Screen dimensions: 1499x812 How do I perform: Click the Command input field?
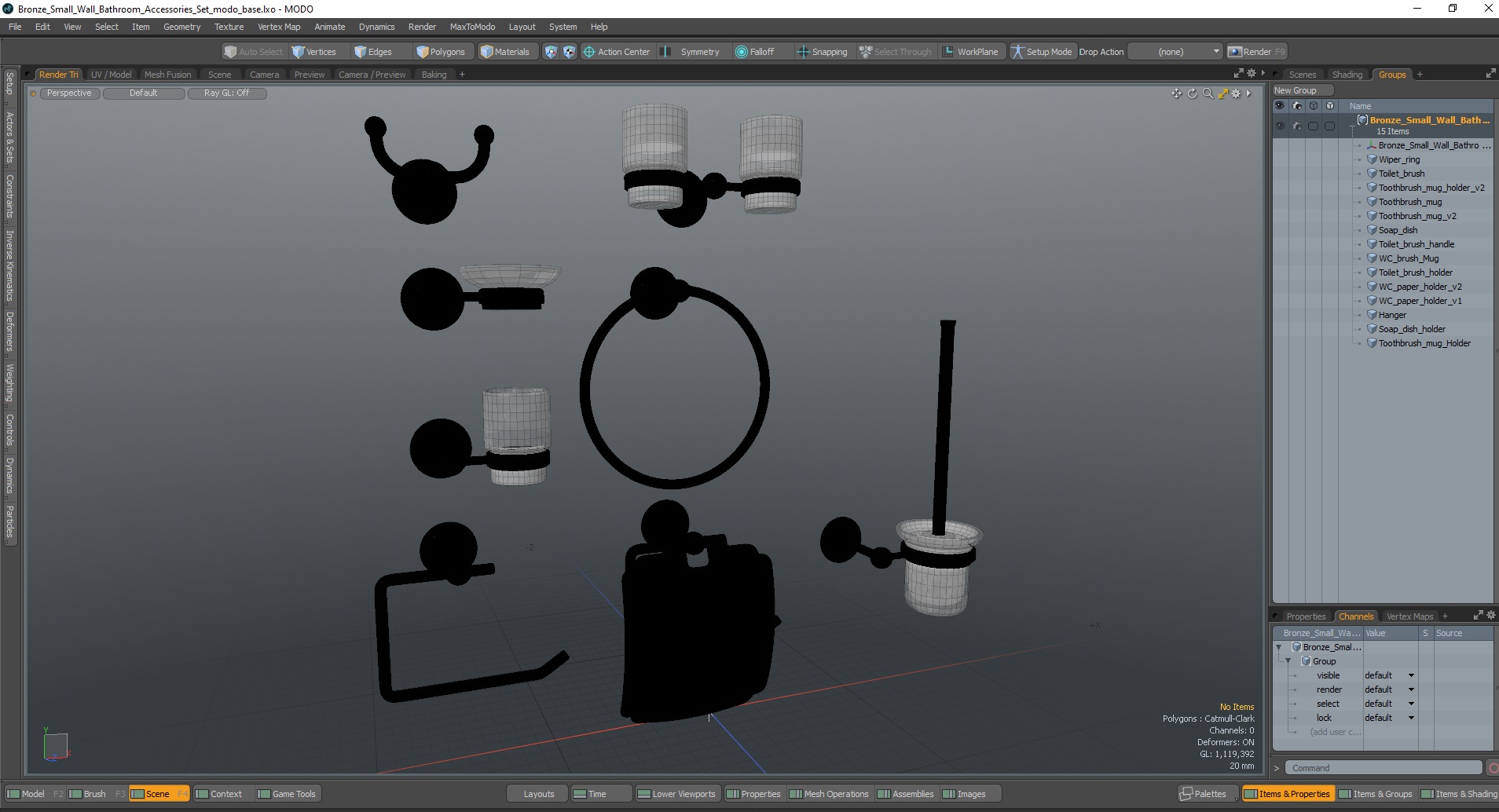click(x=1384, y=768)
